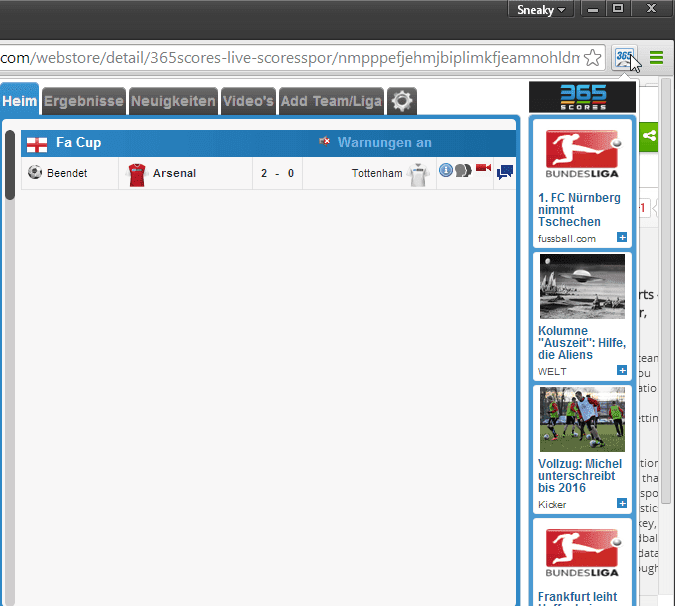Image resolution: width=675 pixels, height=606 pixels.
Task: Open the match comments speech bubbles icon
Action: [463, 170]
